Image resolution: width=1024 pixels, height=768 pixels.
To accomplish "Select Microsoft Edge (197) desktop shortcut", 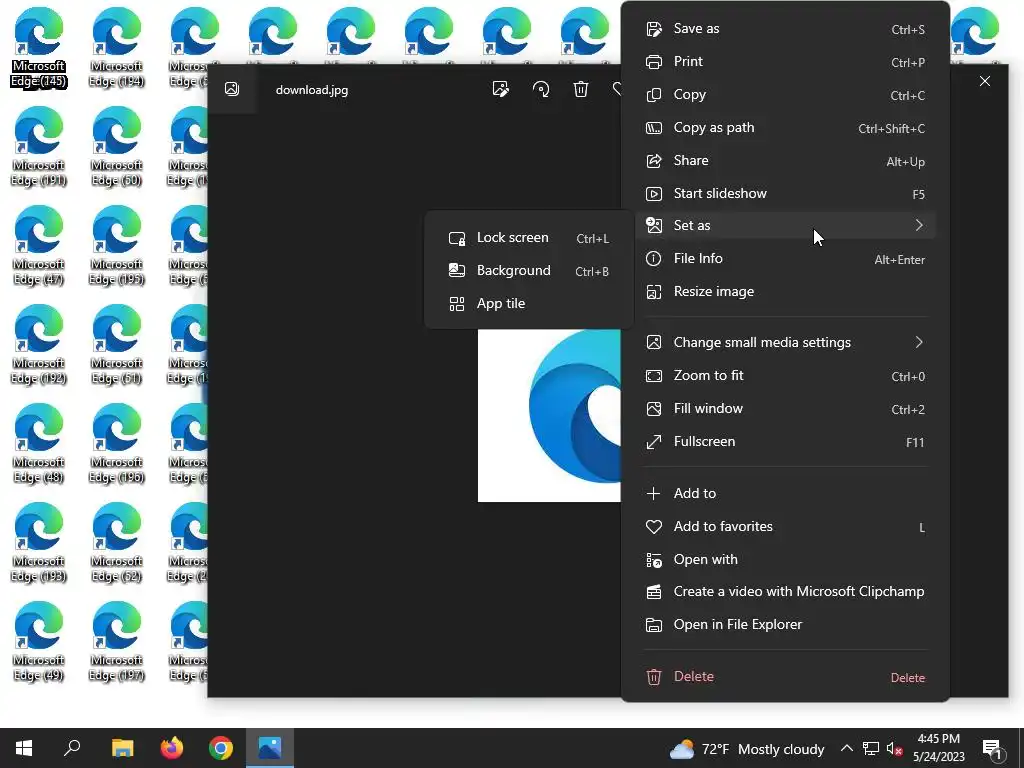I will pyautogui.click(x=117, y=641).
